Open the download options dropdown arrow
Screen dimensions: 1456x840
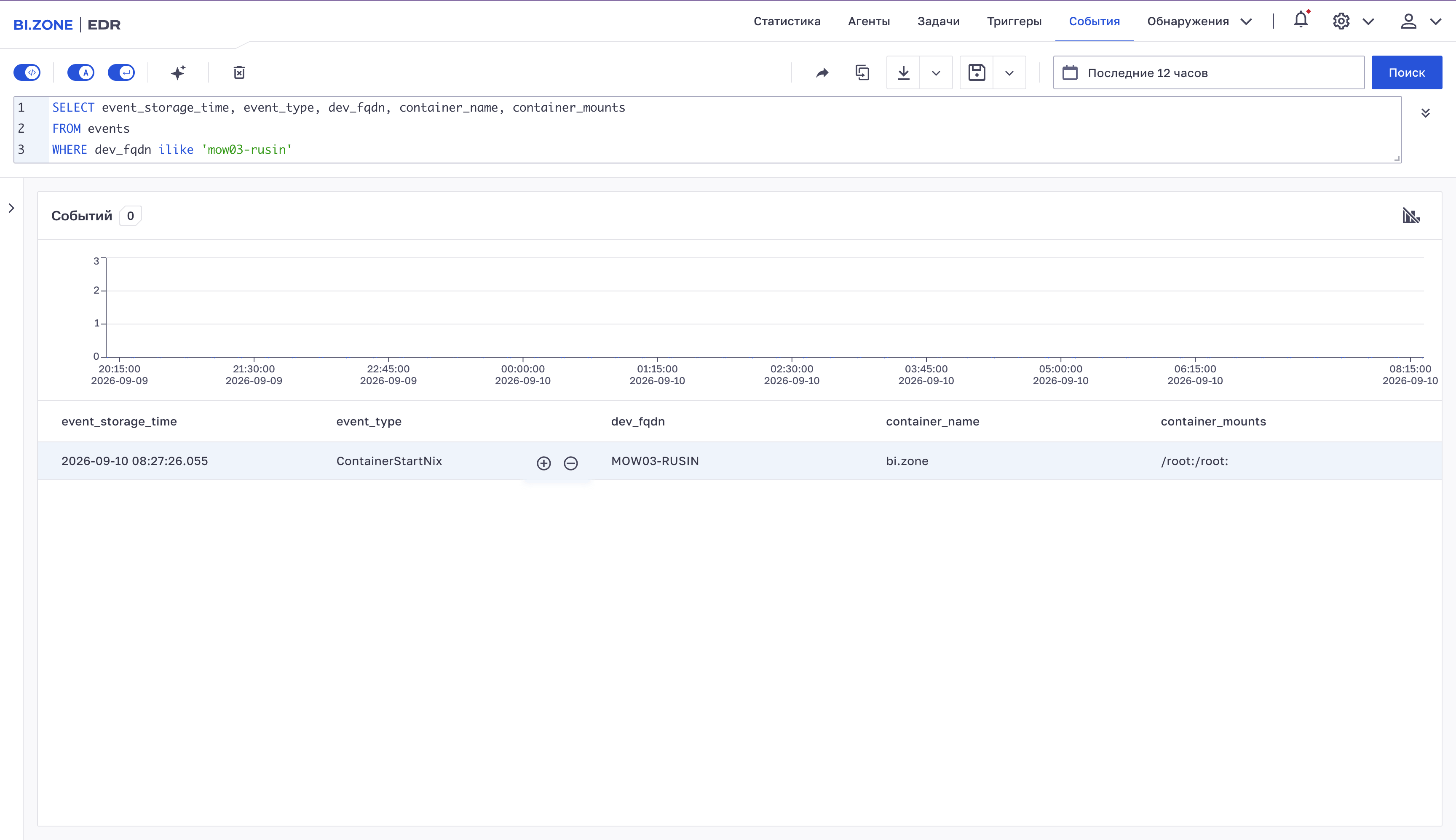[x=936, y=73]
